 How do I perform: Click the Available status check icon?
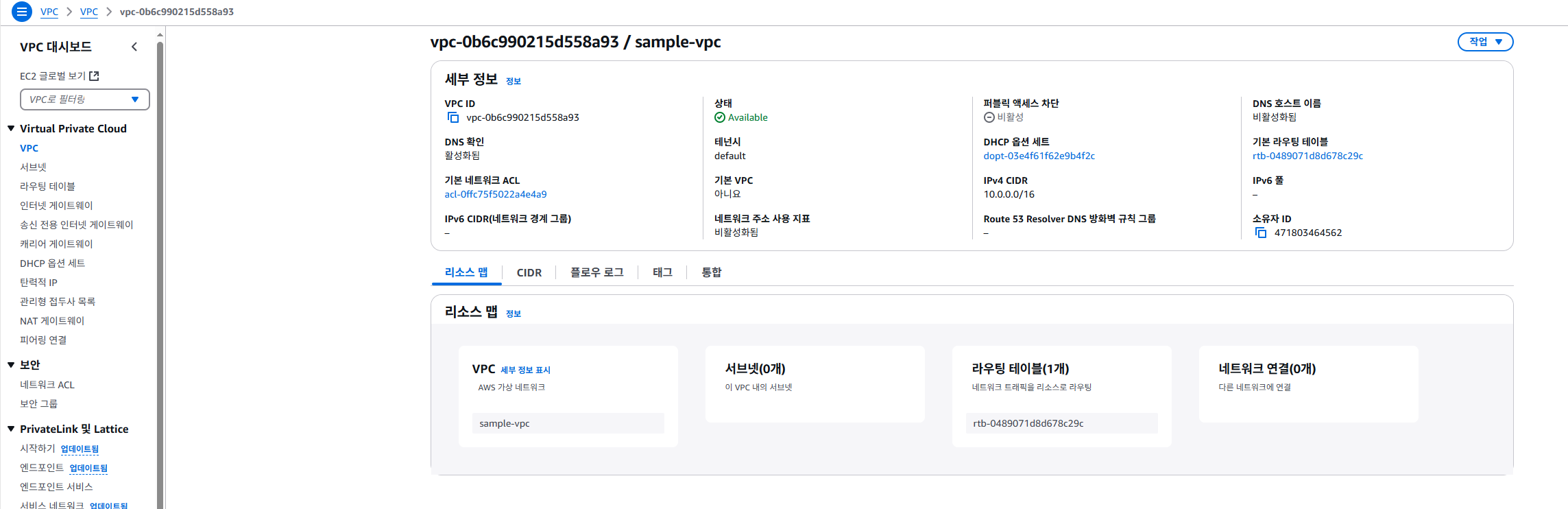[720, 117]
